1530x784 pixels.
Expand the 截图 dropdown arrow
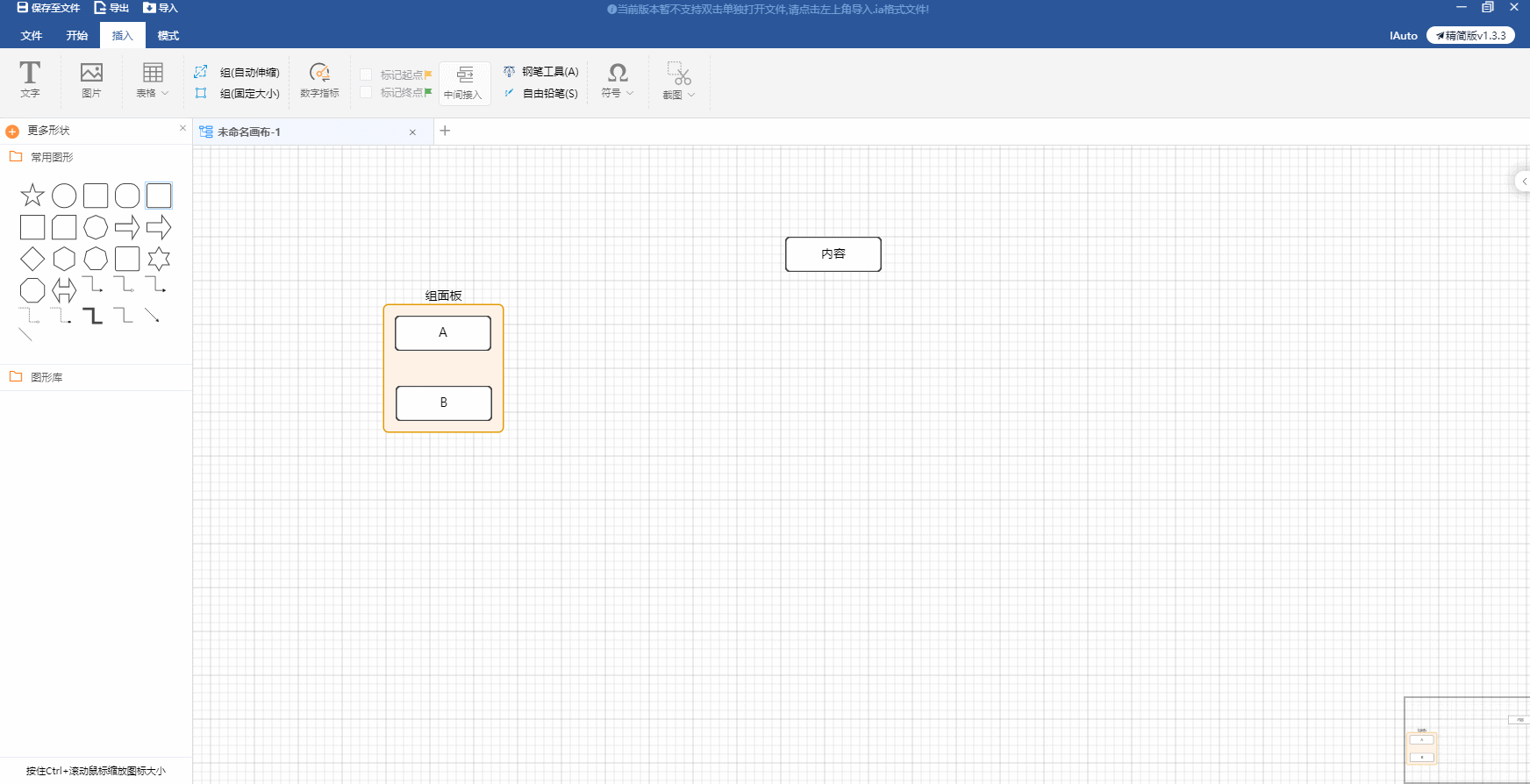point(691,95)
